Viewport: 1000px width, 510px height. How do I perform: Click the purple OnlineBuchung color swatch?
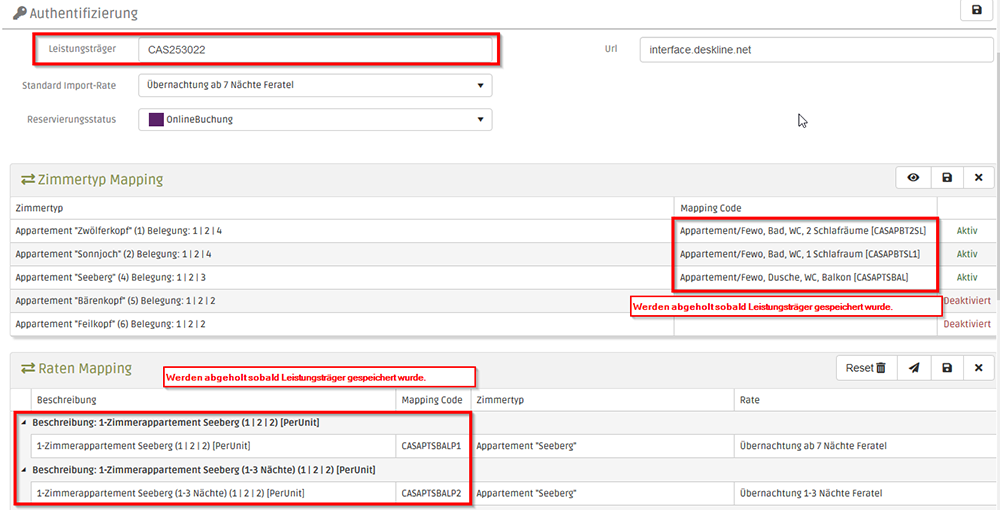(155, 120)
